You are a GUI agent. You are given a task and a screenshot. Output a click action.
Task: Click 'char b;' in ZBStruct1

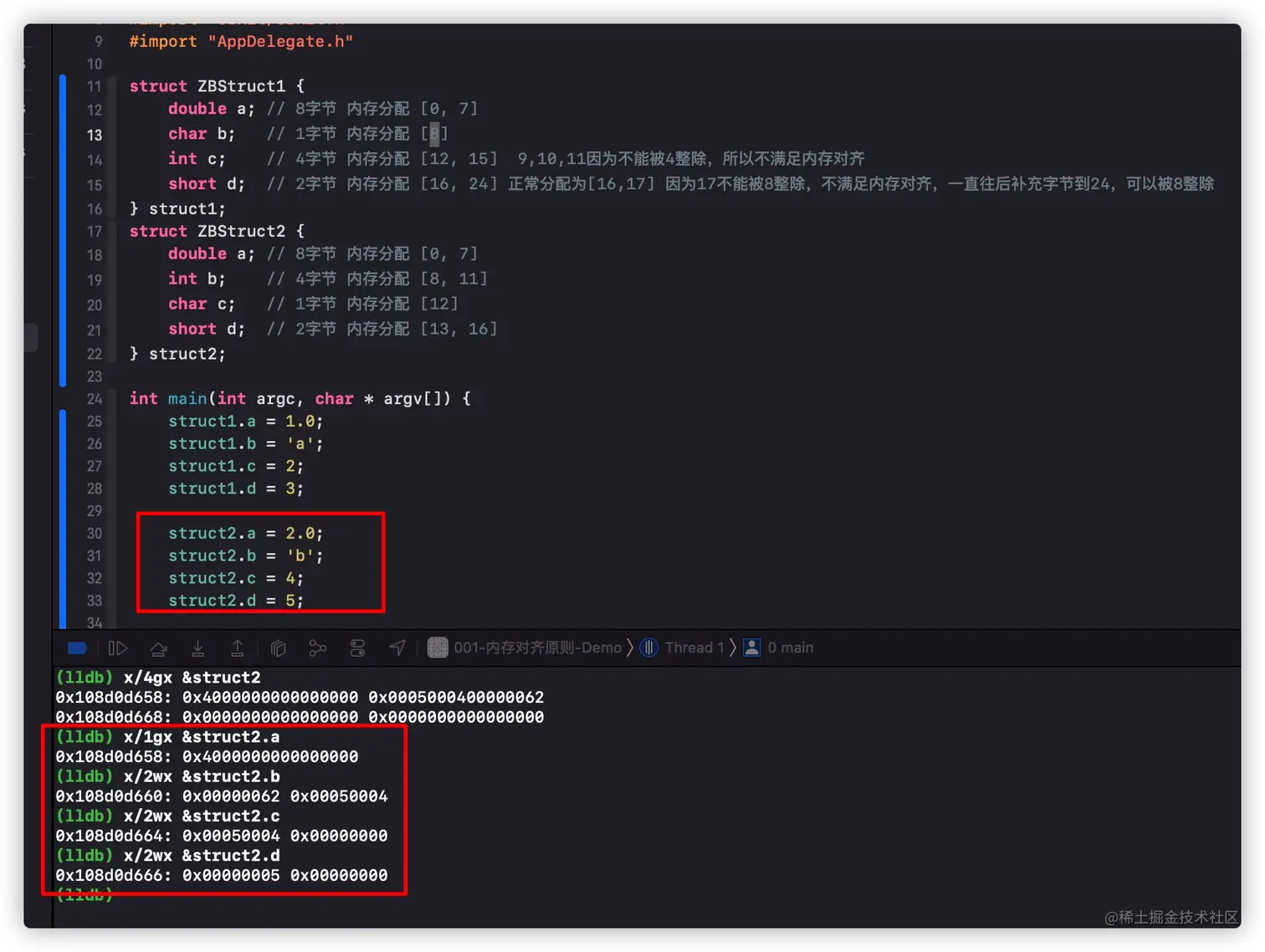[x=202, y=134]
